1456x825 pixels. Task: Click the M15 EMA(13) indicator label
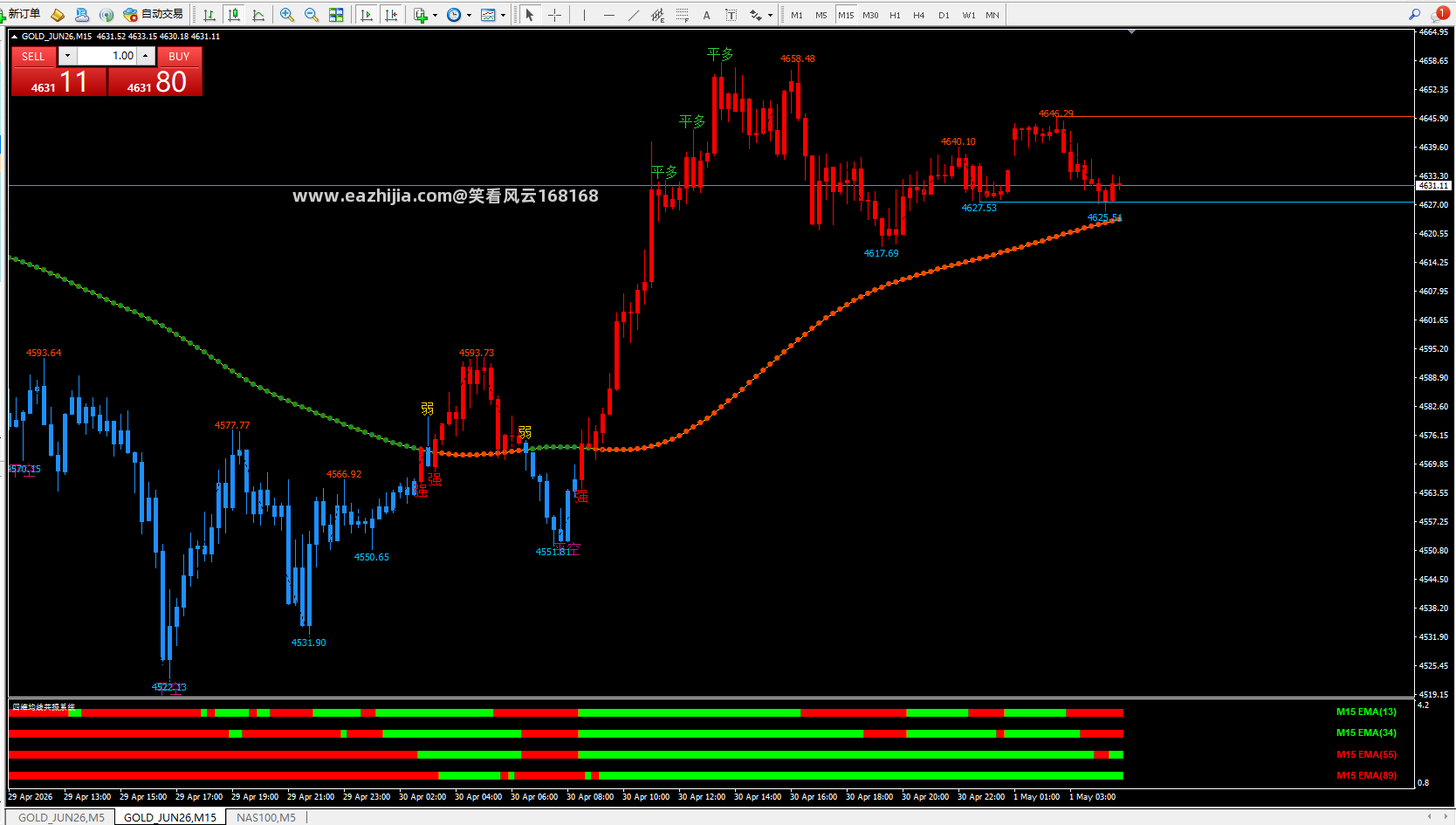click(x=1366, y=712)
